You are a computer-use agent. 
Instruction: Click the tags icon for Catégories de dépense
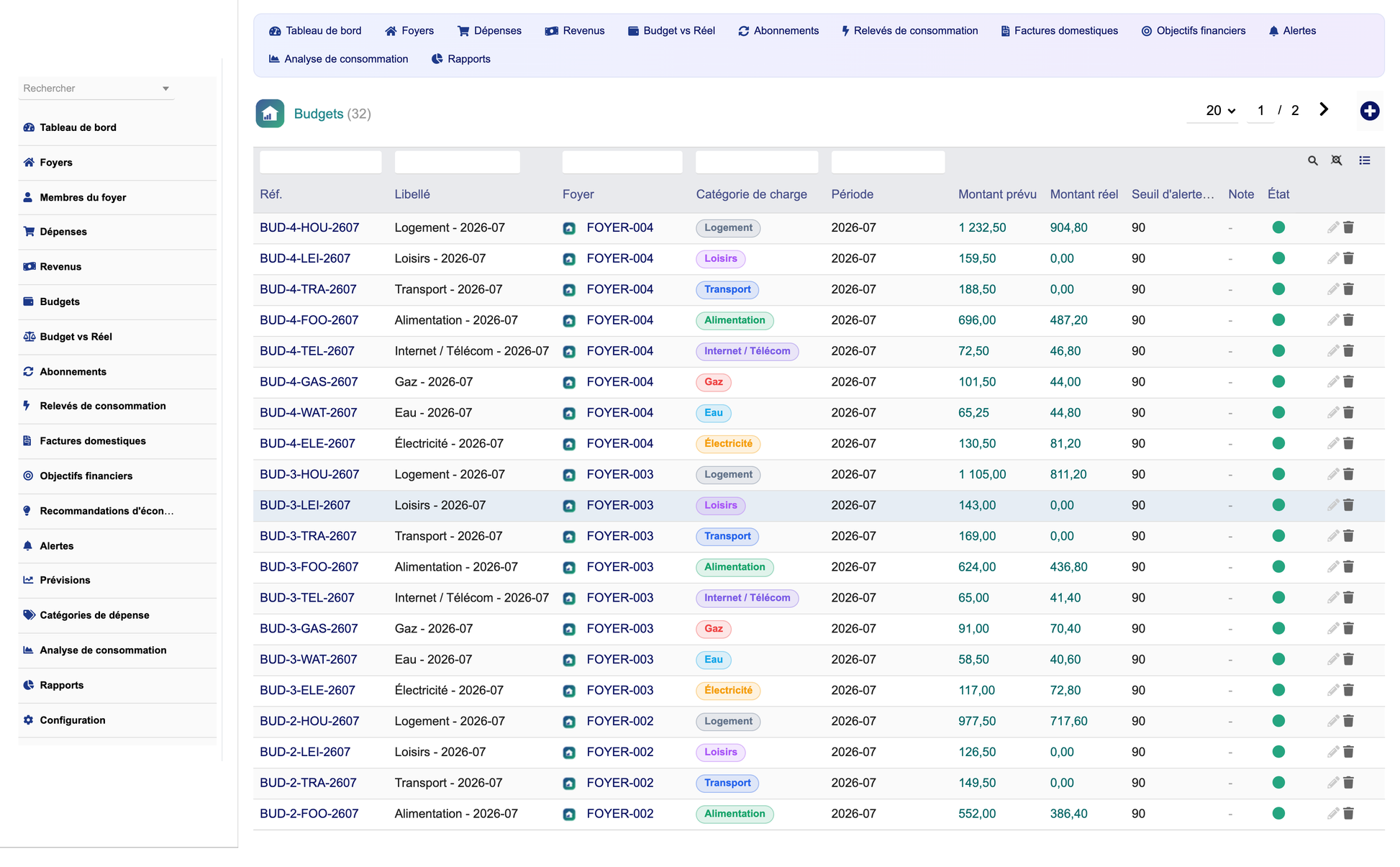[29, 615]
